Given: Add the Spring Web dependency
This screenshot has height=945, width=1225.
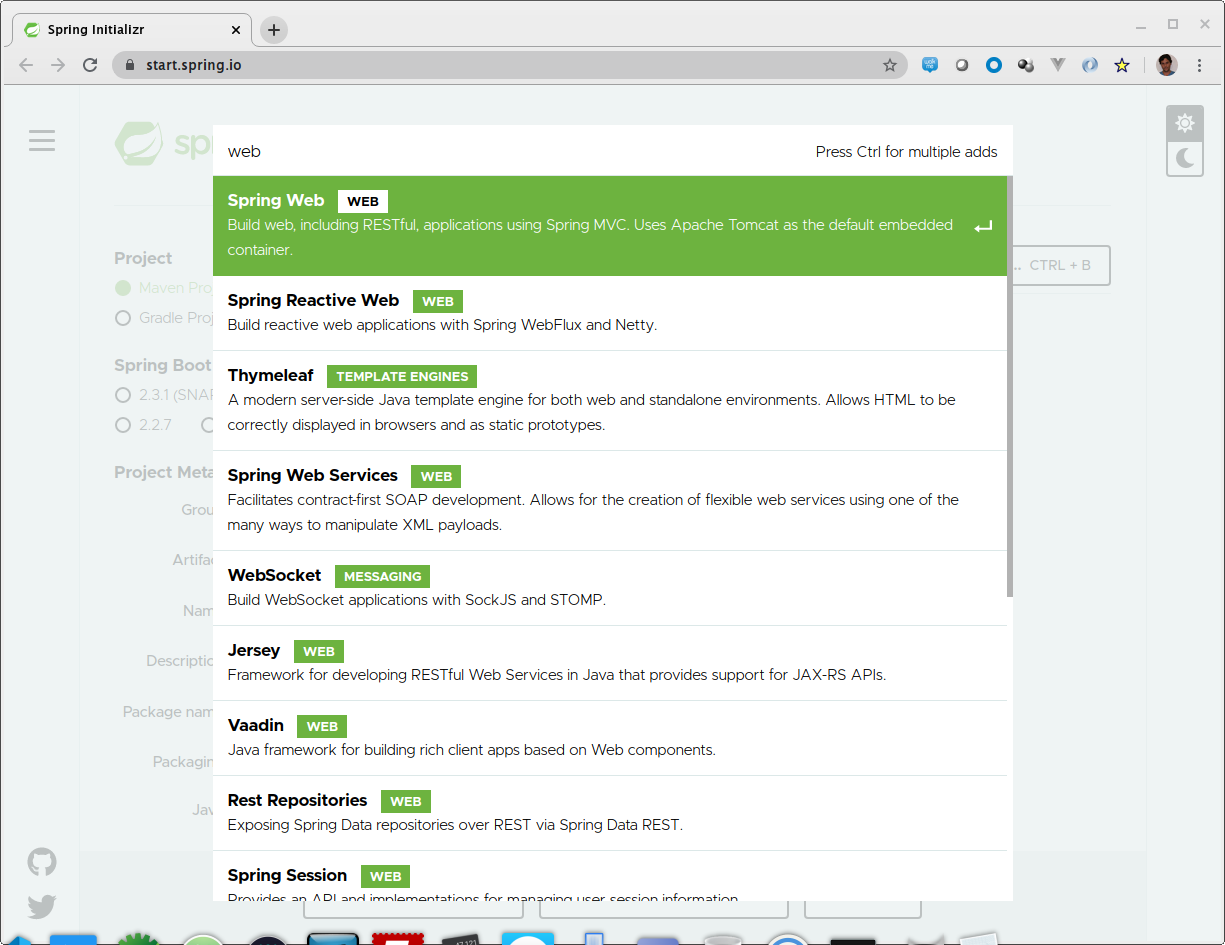Looking at the screenshot, I should pos(609,226).
